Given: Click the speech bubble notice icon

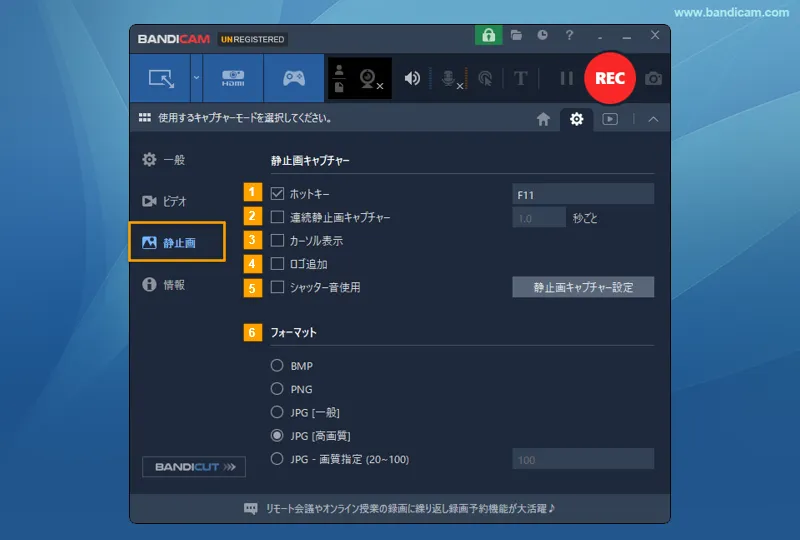Looking at the screenshot, I should 251,508.
